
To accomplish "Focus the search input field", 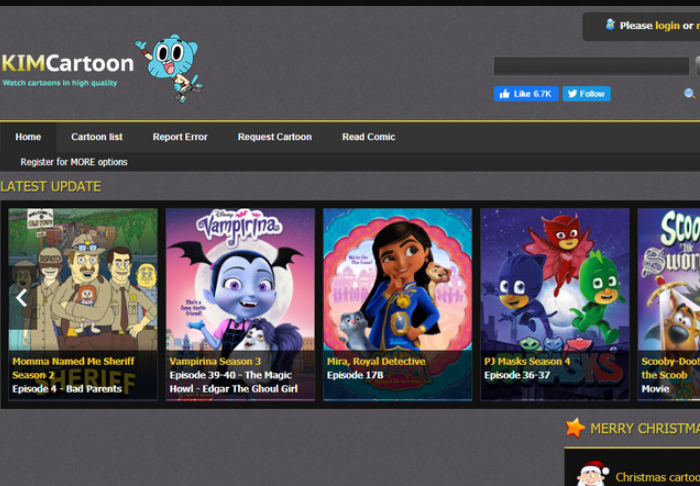I will (x=591, y=66).
